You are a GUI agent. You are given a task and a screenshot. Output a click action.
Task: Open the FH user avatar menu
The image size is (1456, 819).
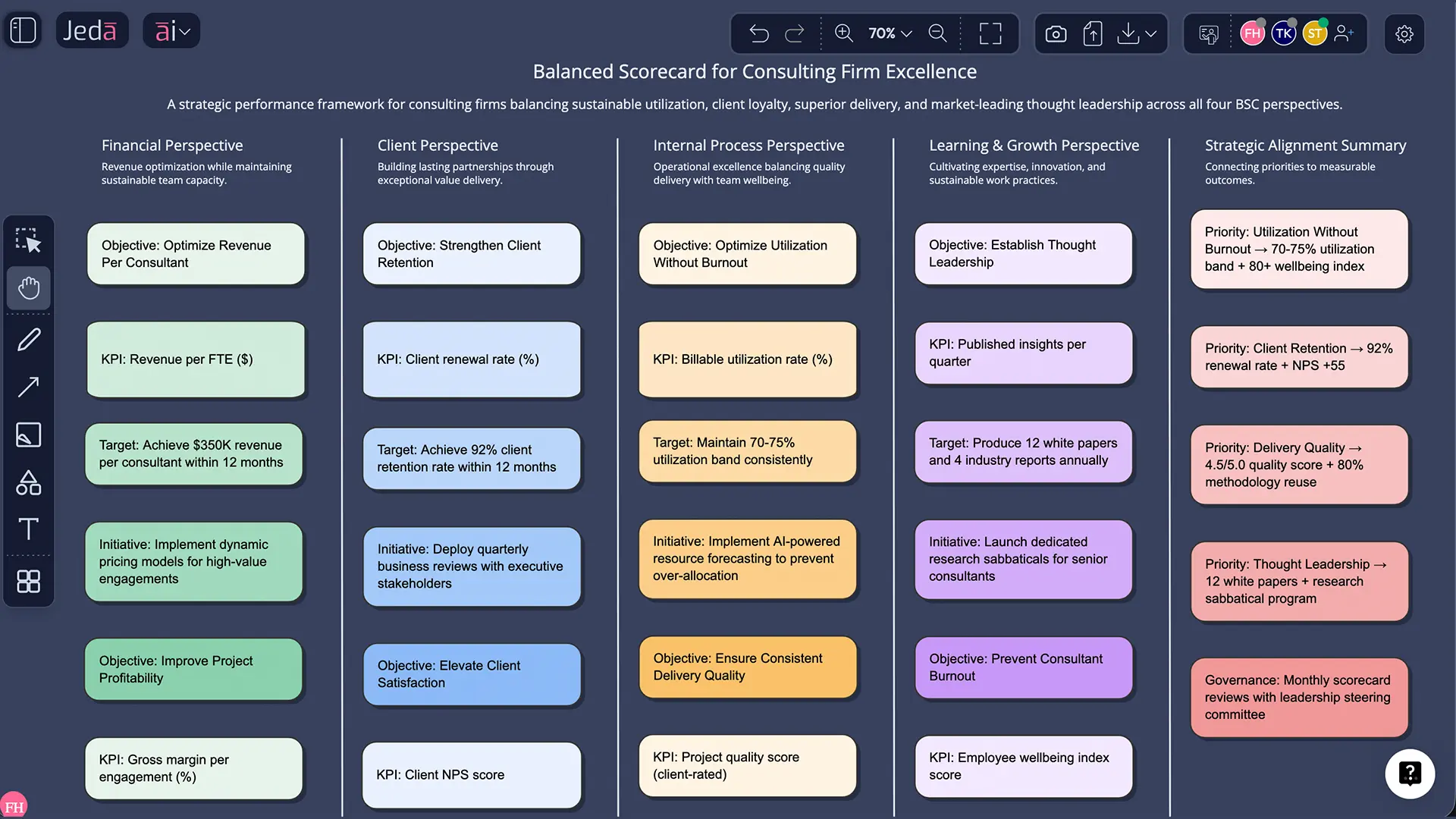tap(1251, 33)
